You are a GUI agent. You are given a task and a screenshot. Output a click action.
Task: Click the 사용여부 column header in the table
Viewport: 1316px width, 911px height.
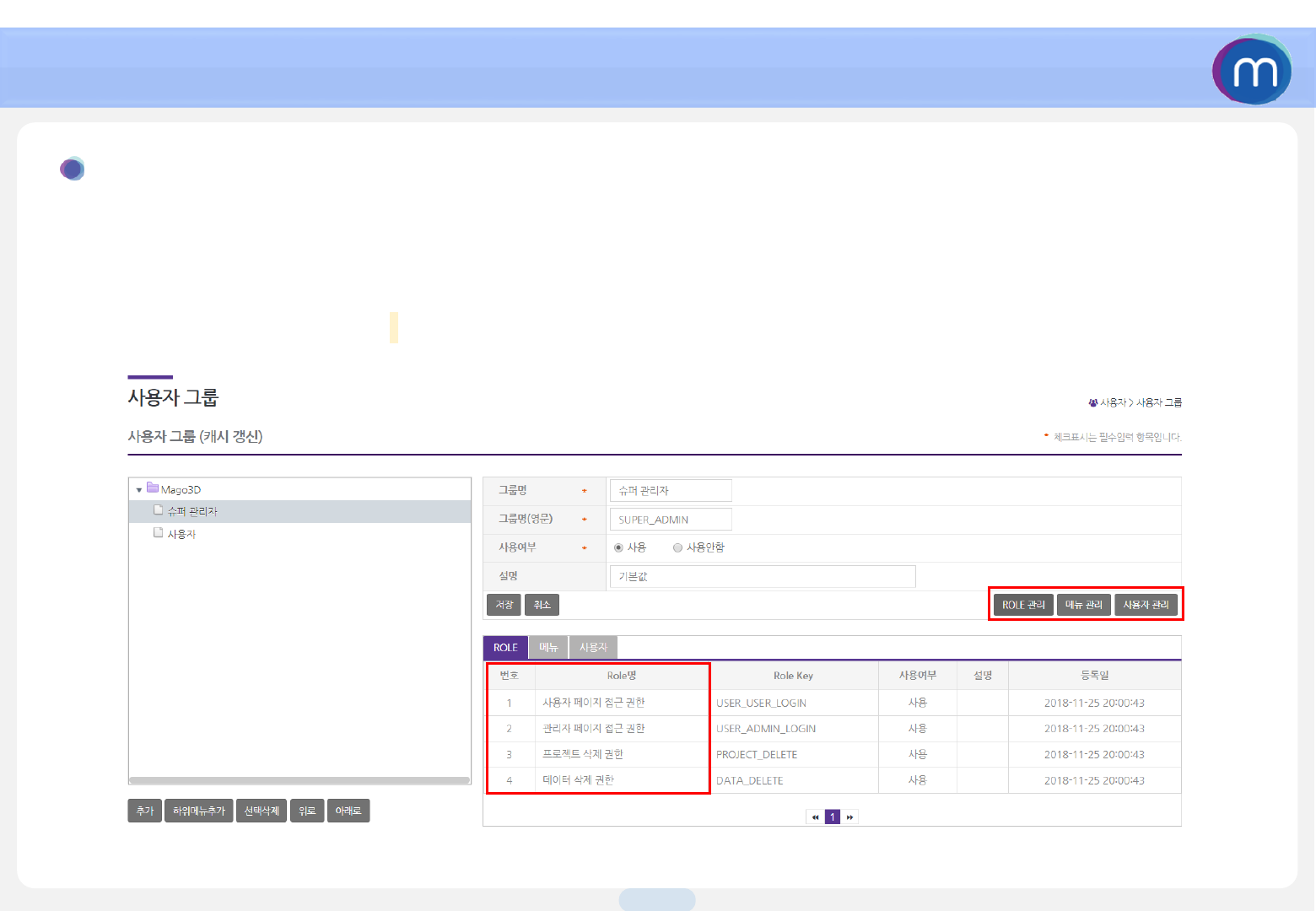tap(918, 676)
